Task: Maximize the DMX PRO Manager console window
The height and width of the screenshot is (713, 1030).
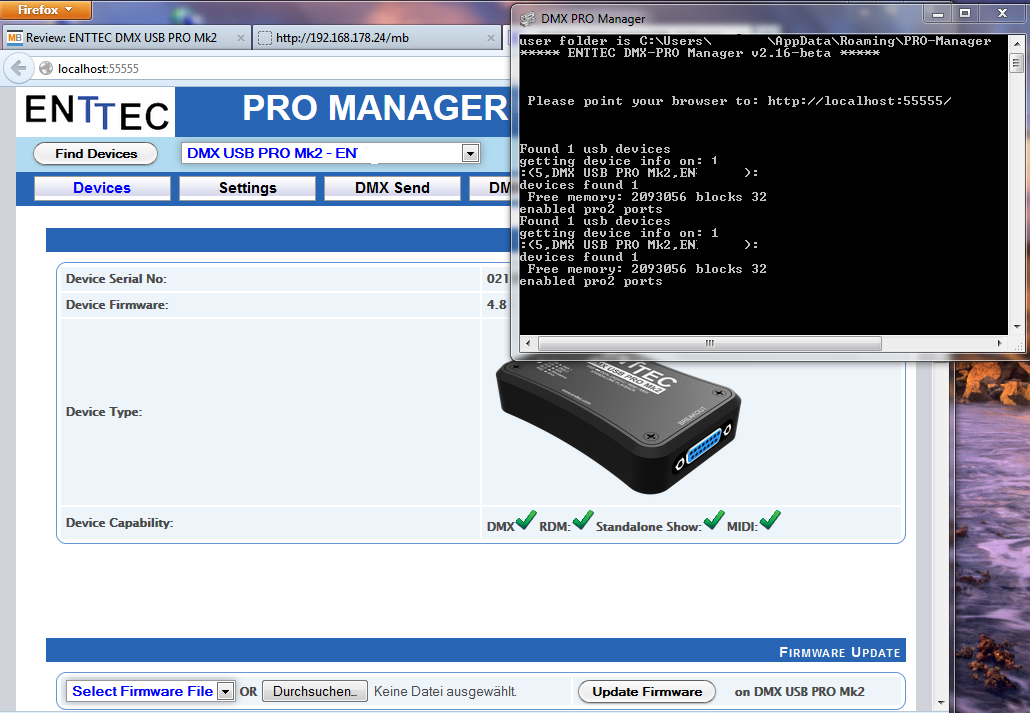Action: (965, 13)
